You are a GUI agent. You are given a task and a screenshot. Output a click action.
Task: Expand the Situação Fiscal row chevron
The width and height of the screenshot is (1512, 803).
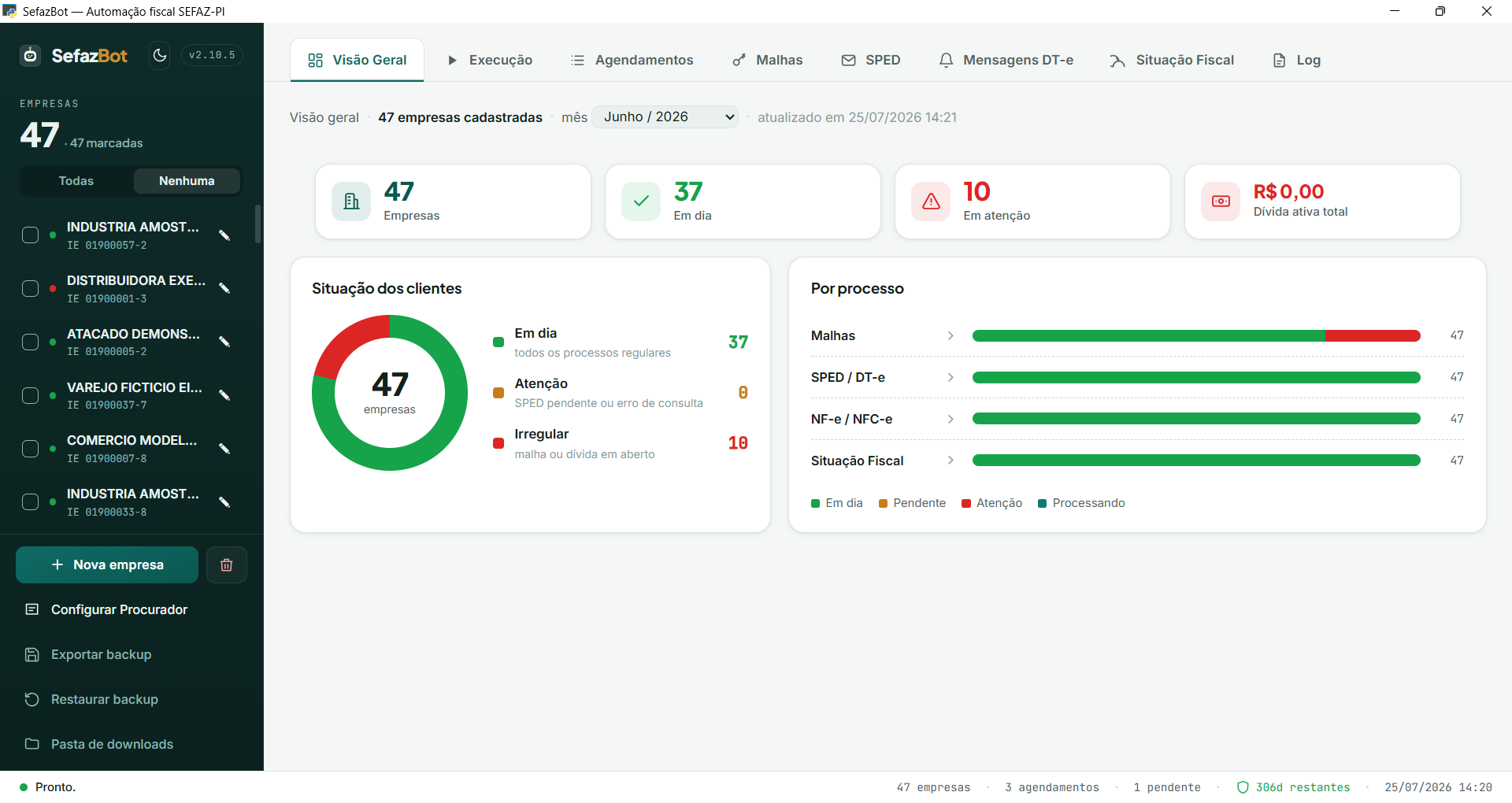point(951,461)
